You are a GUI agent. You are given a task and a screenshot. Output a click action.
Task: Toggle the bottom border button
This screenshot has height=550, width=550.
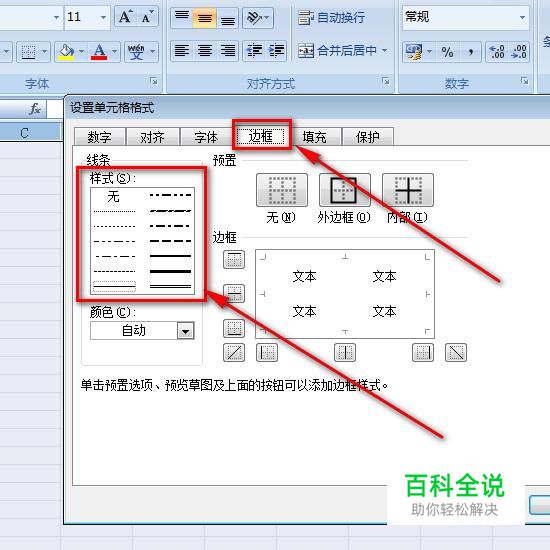tap(234, 328)
